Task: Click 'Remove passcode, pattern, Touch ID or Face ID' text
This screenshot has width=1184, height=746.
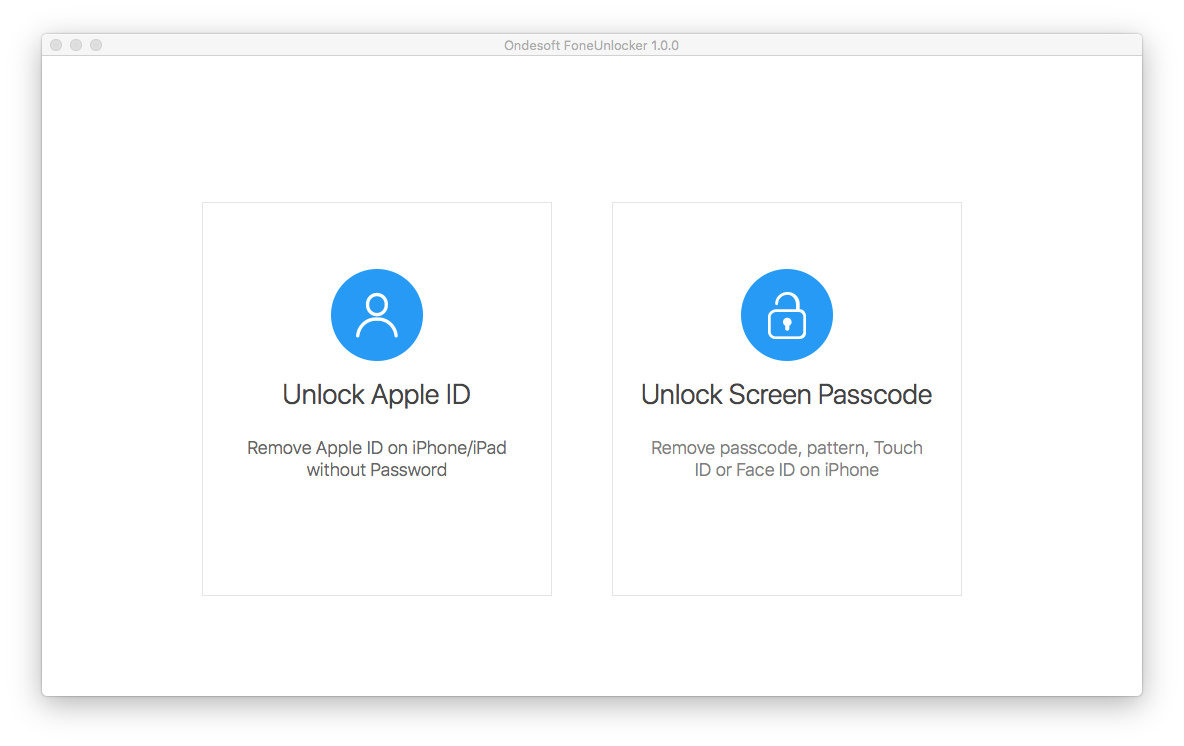Action: pos(786,459)
